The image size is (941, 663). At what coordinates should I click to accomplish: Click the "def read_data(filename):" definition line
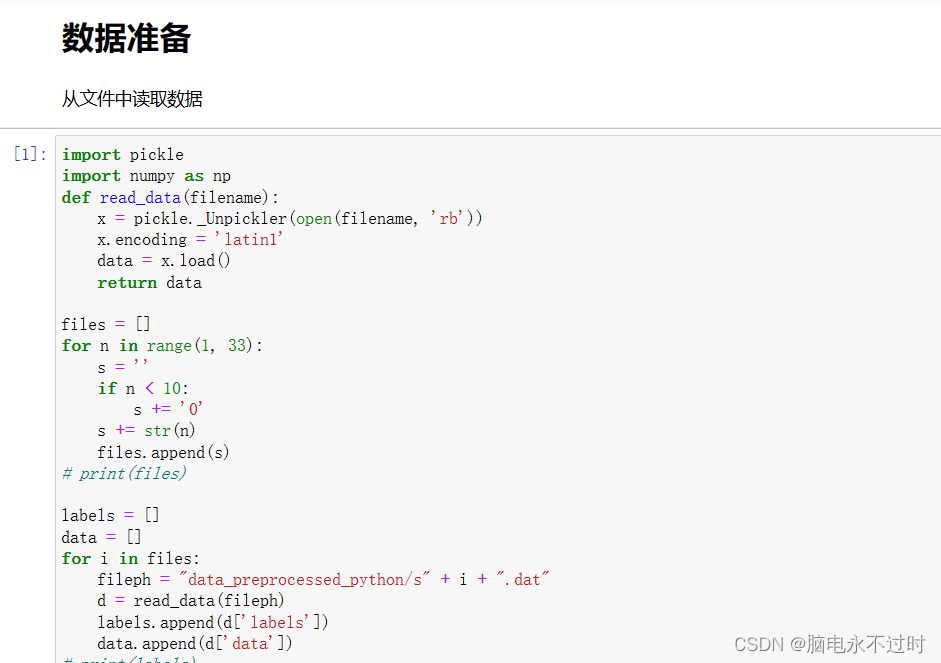(x=170, y=197)
